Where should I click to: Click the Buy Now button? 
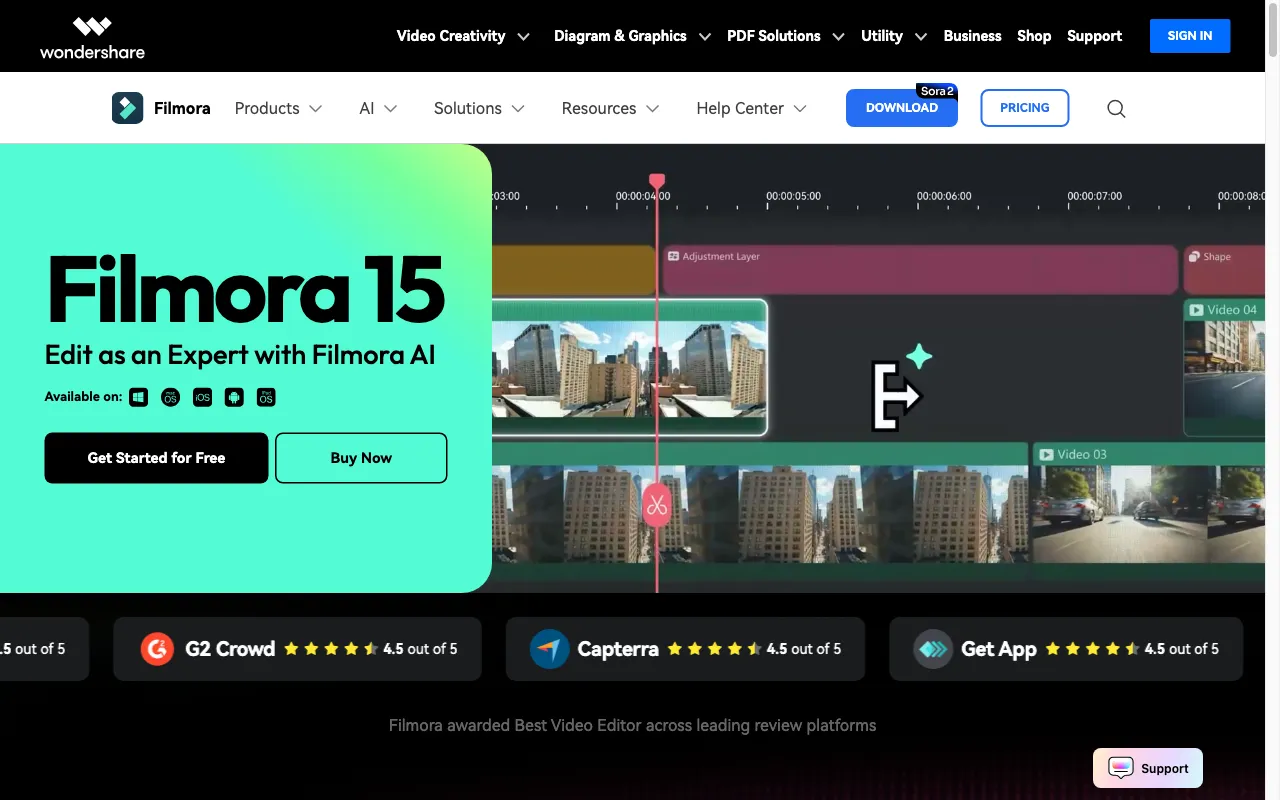[x=361, y=458]
